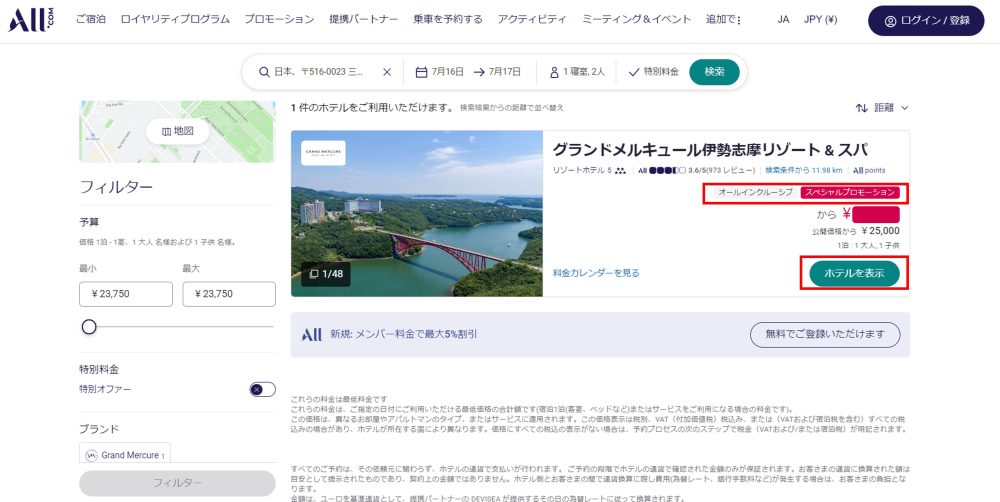Click the guest person icon by 1寝室
The width and height of the screenshot is (1000, 502).
click(554, 72)
